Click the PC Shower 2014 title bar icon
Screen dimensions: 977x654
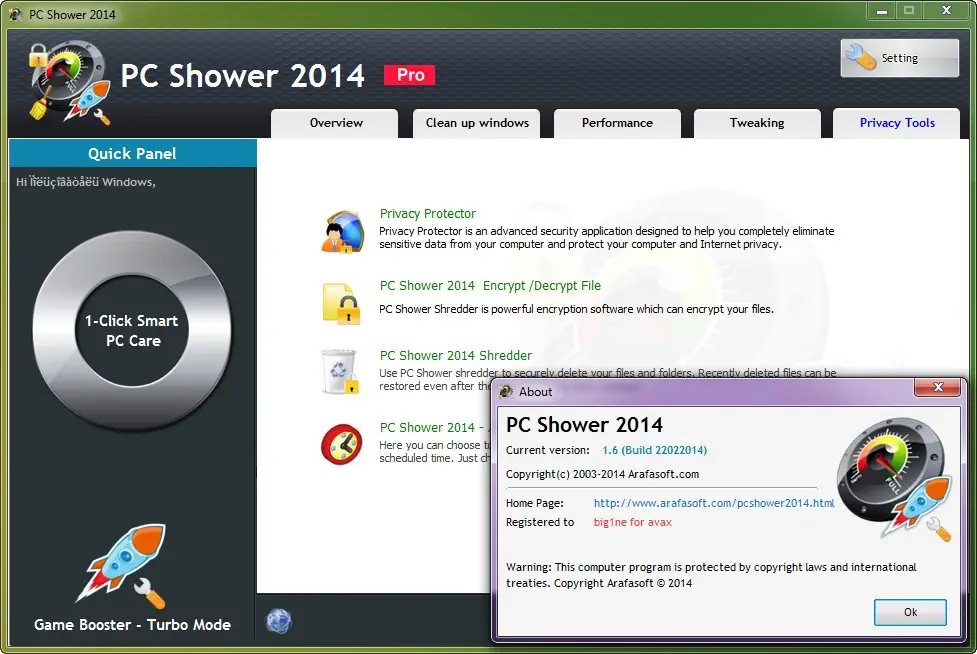click(x=16, y=14)
